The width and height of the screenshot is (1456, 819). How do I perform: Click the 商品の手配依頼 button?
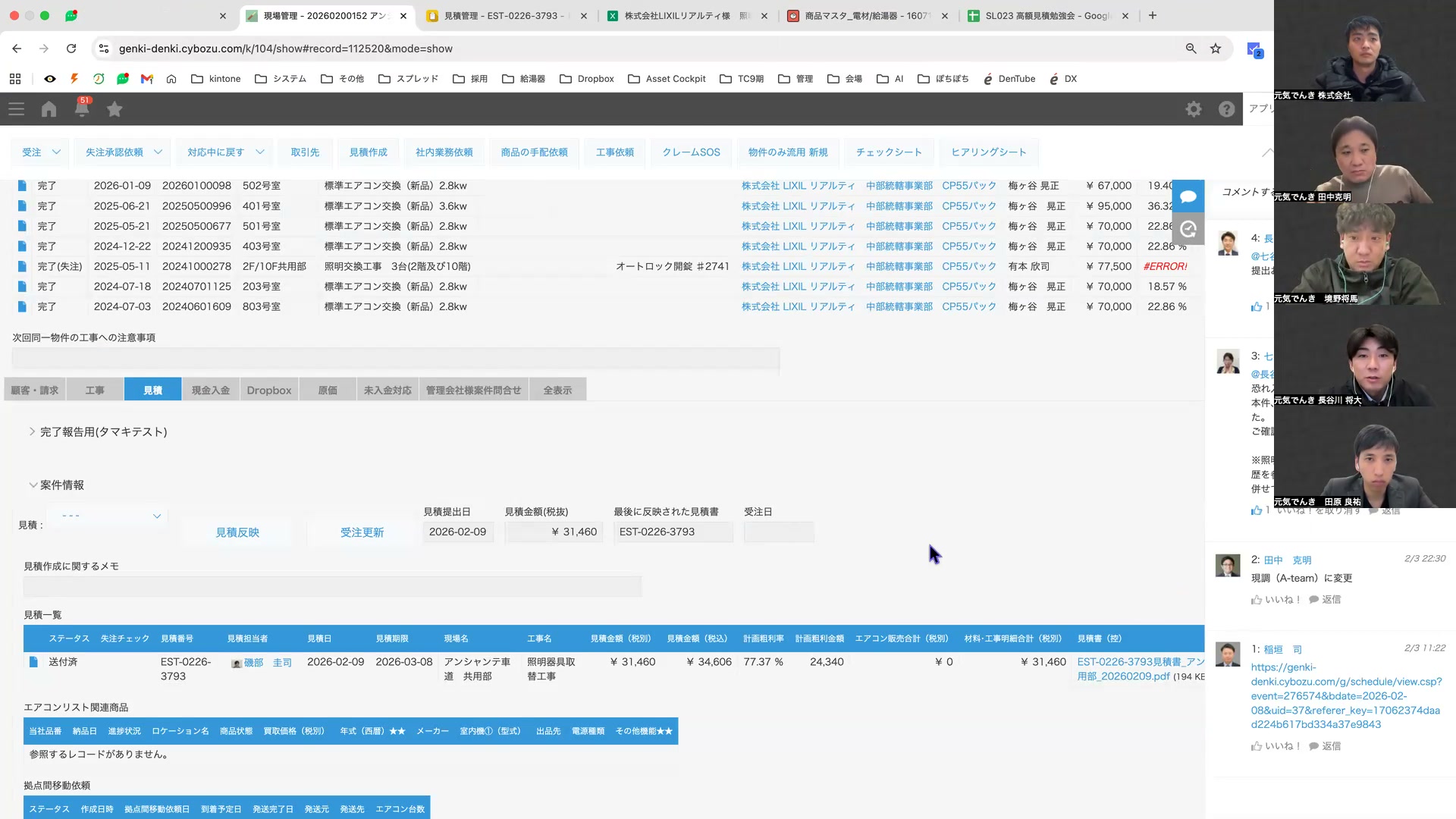point(535,152)
